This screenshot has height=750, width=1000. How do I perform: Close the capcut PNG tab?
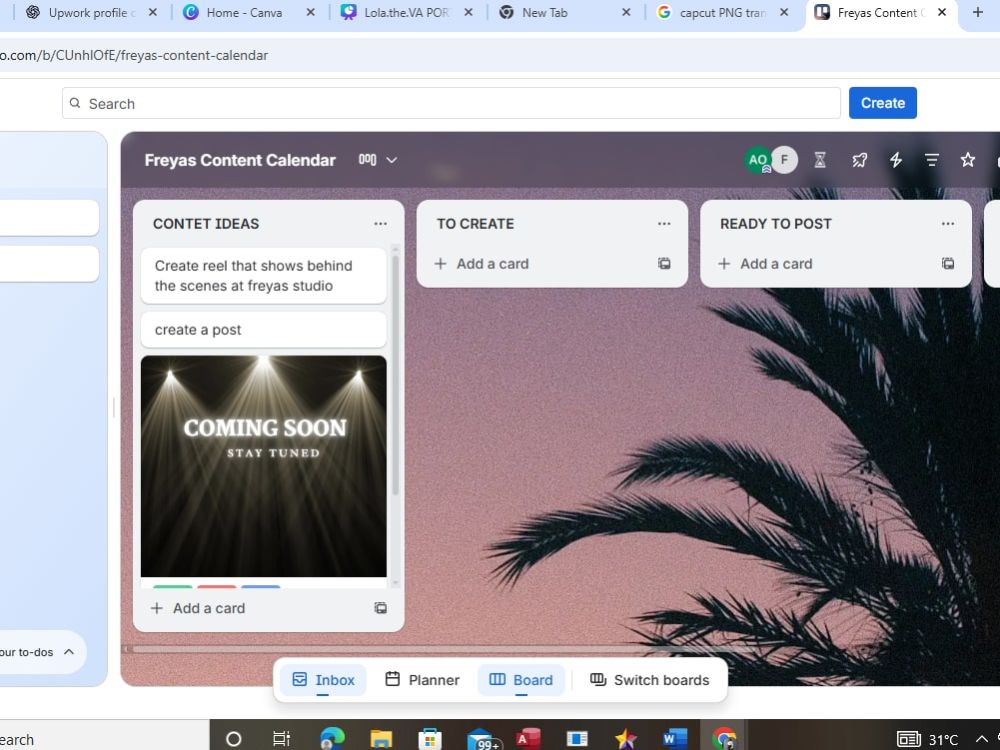click(x=784, y=12)
